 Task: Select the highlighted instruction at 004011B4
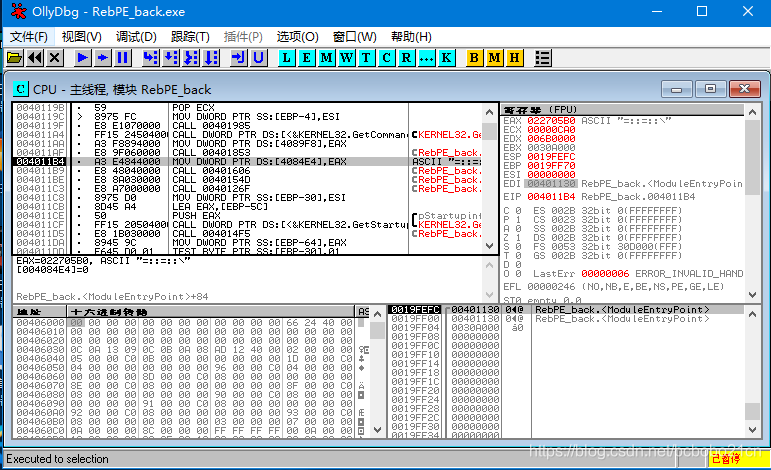click(248, 162)
